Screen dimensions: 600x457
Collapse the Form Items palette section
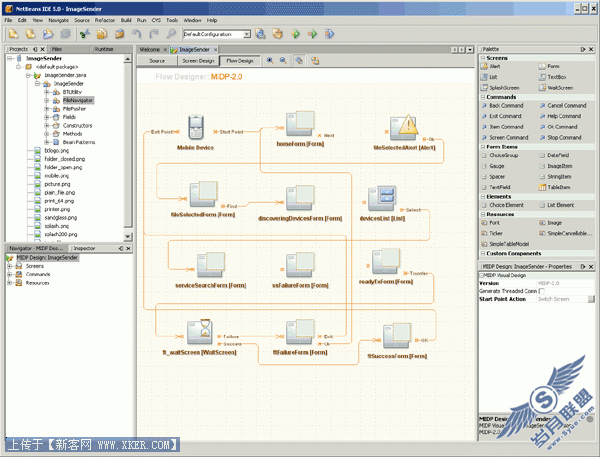(x=483, y=147)
